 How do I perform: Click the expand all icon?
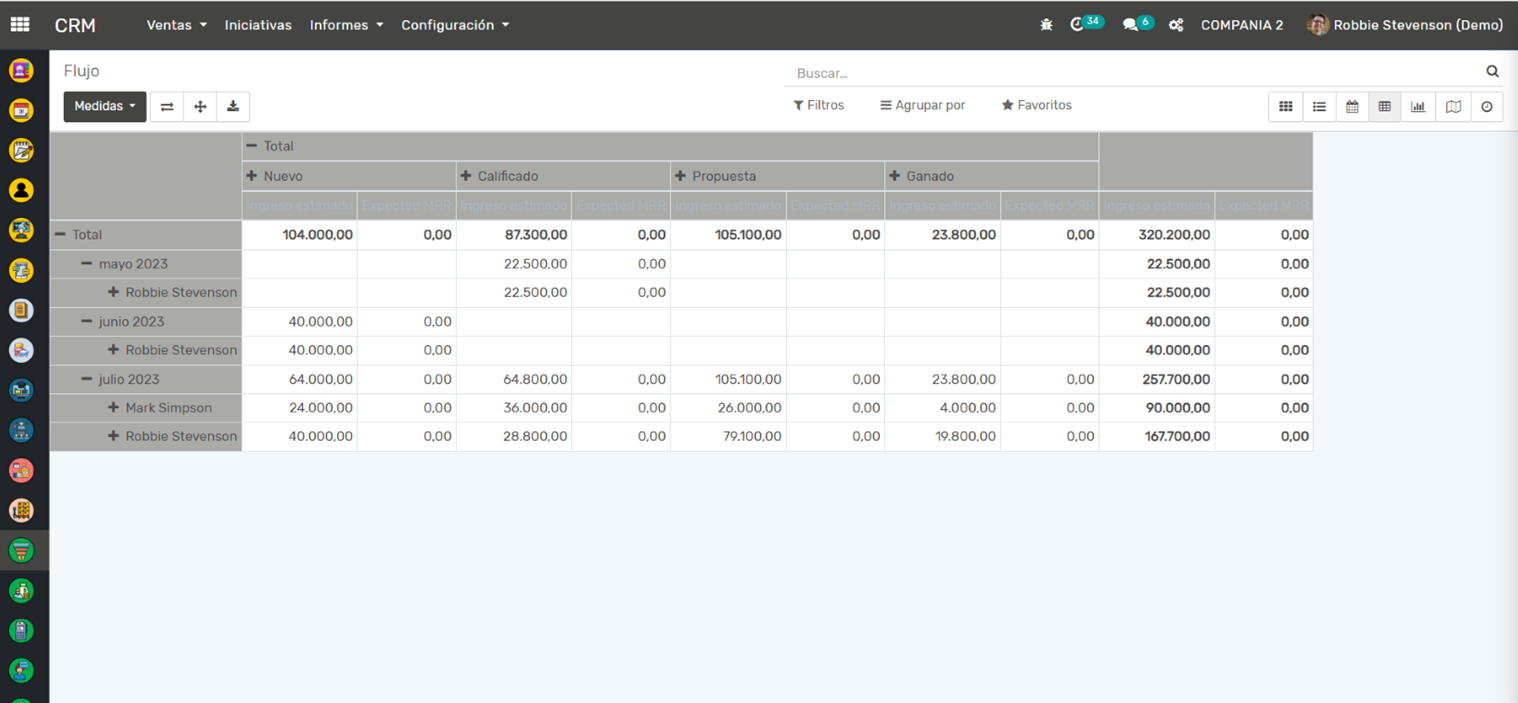click(200, 107)
